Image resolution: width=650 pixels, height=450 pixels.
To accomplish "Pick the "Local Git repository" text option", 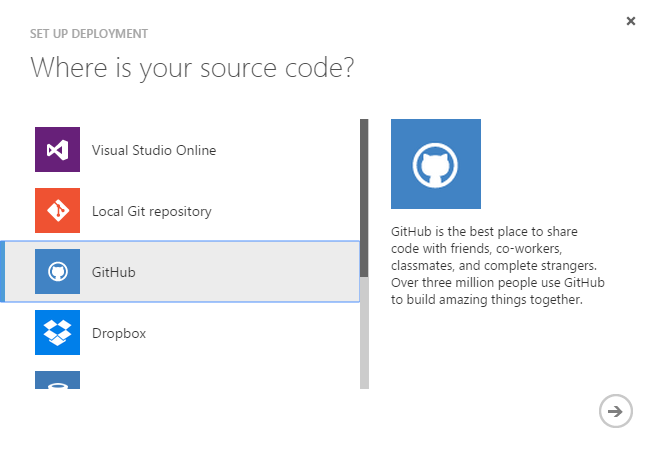I will point(152,212).
